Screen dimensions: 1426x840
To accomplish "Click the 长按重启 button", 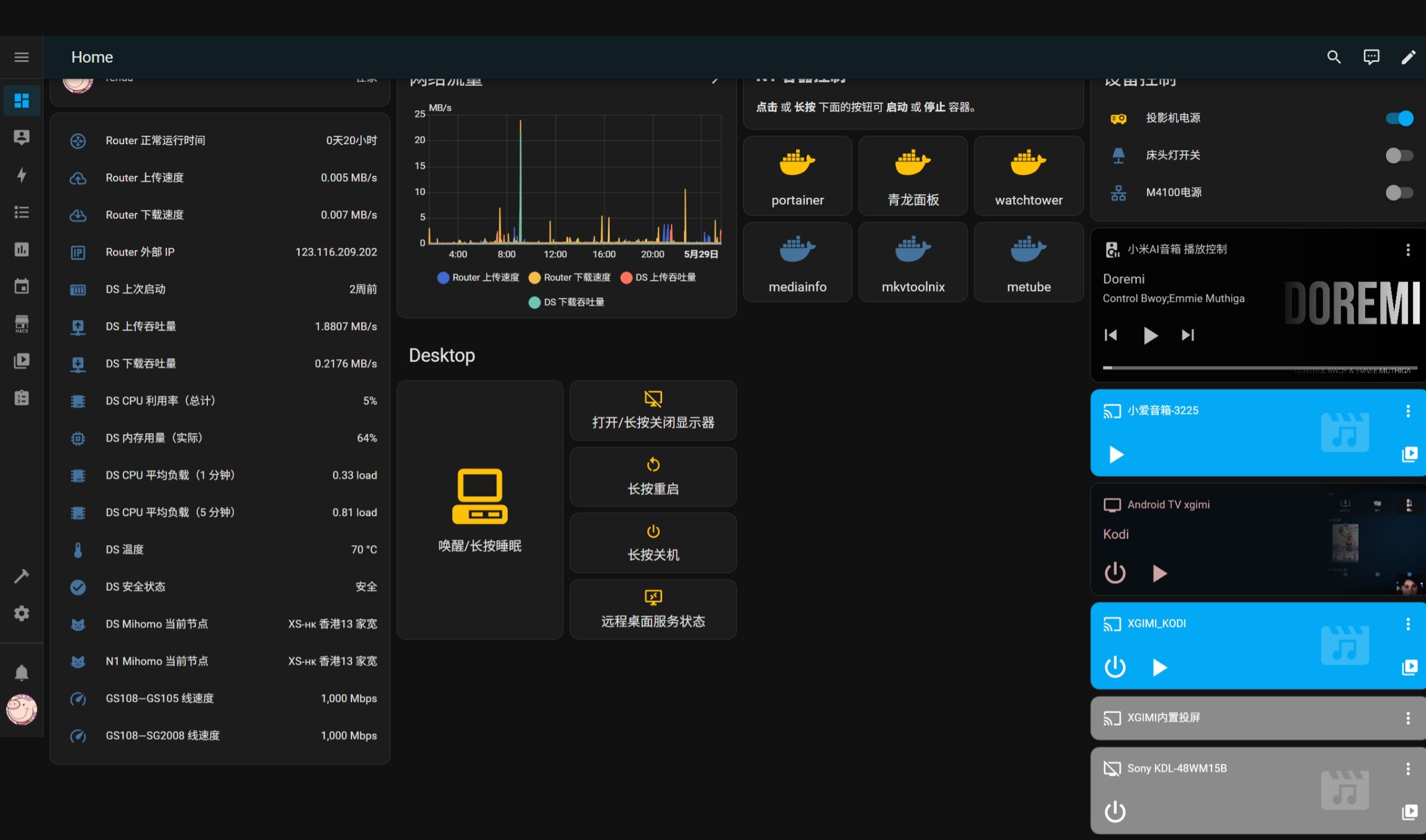I will coord(653,477).
